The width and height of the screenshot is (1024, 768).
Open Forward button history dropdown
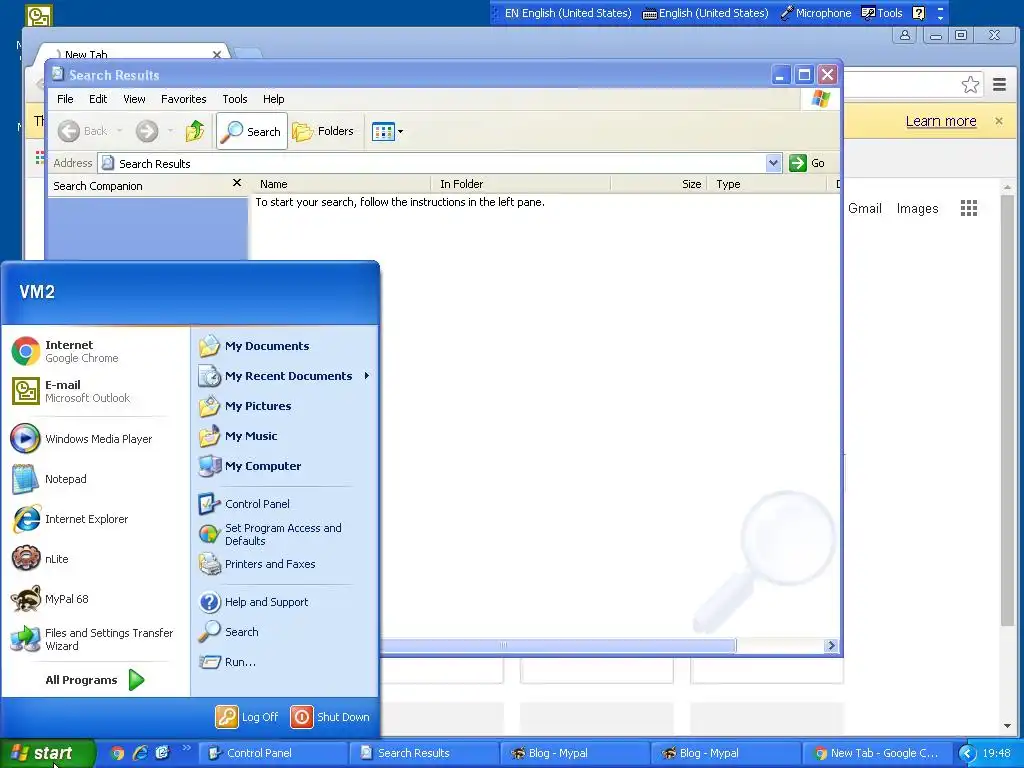[x=170, y=131]
